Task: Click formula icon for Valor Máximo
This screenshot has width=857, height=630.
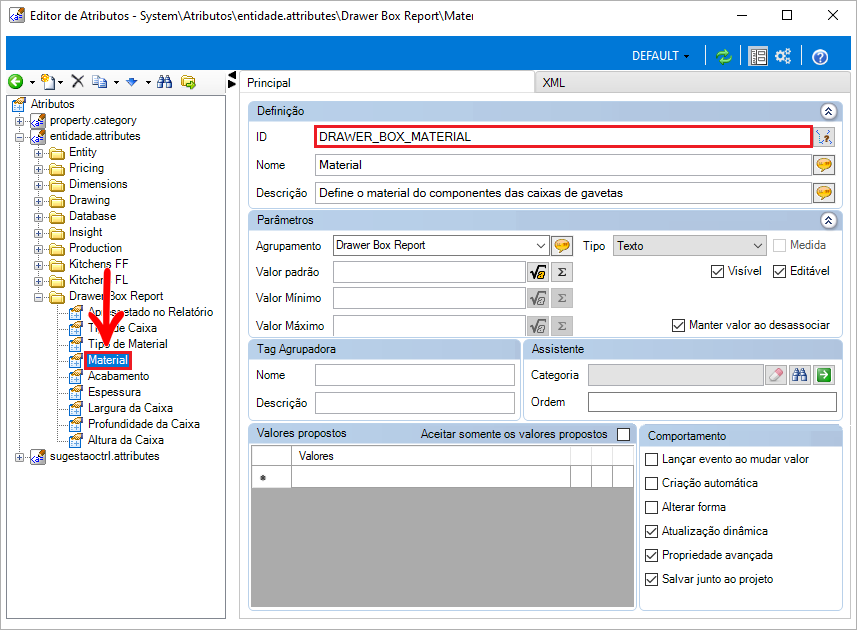Action: tap(538, 326)
